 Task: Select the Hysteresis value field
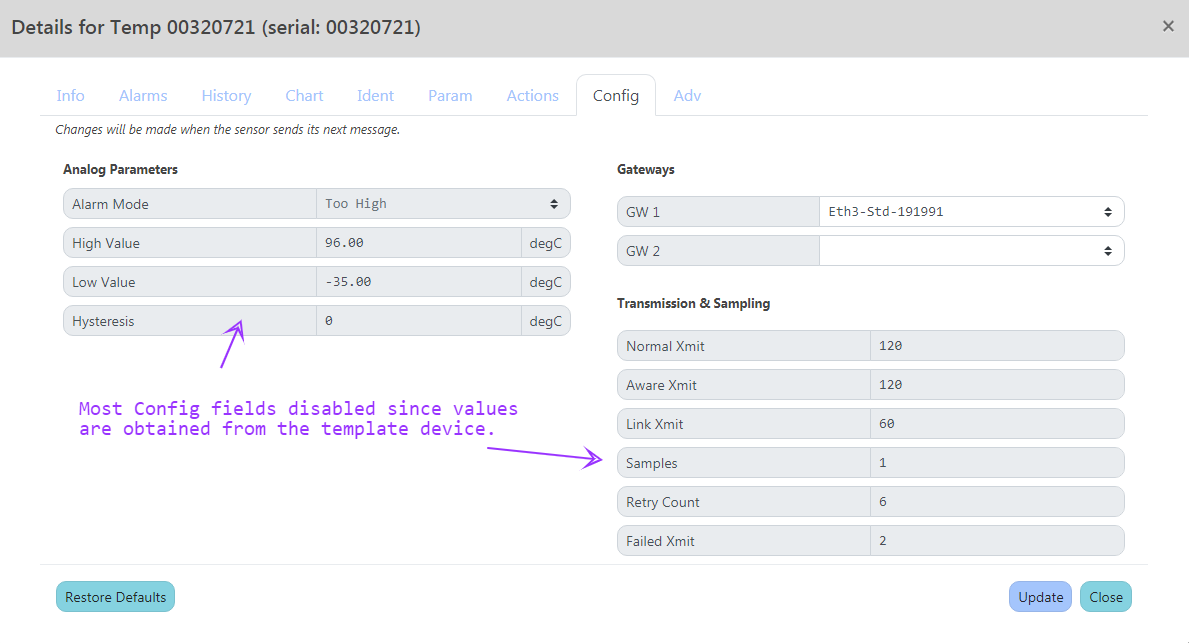(418, 320)
